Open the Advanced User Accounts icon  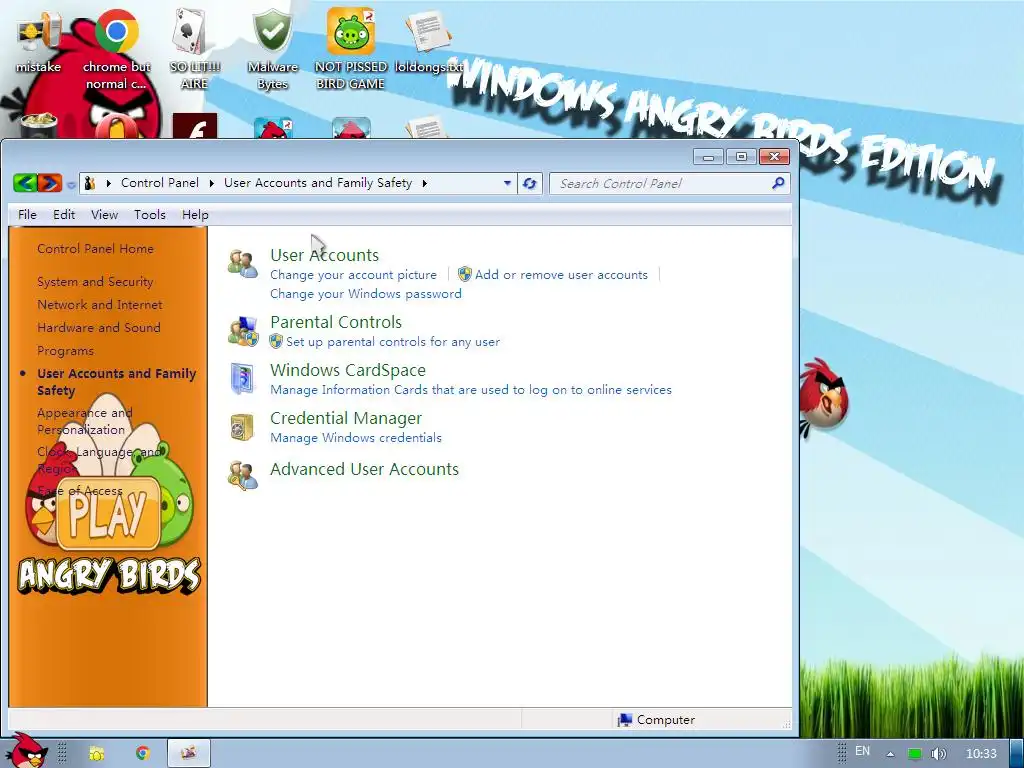click(x=242, y=475)
